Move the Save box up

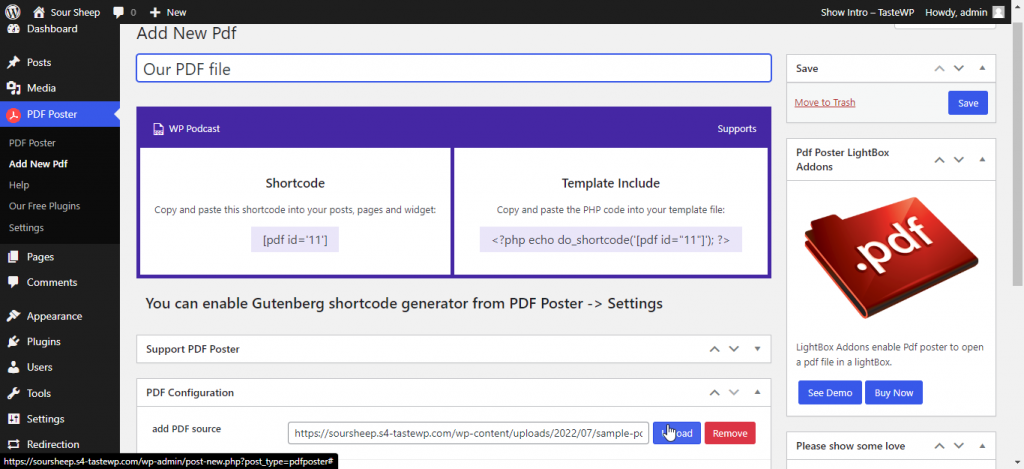939,68
